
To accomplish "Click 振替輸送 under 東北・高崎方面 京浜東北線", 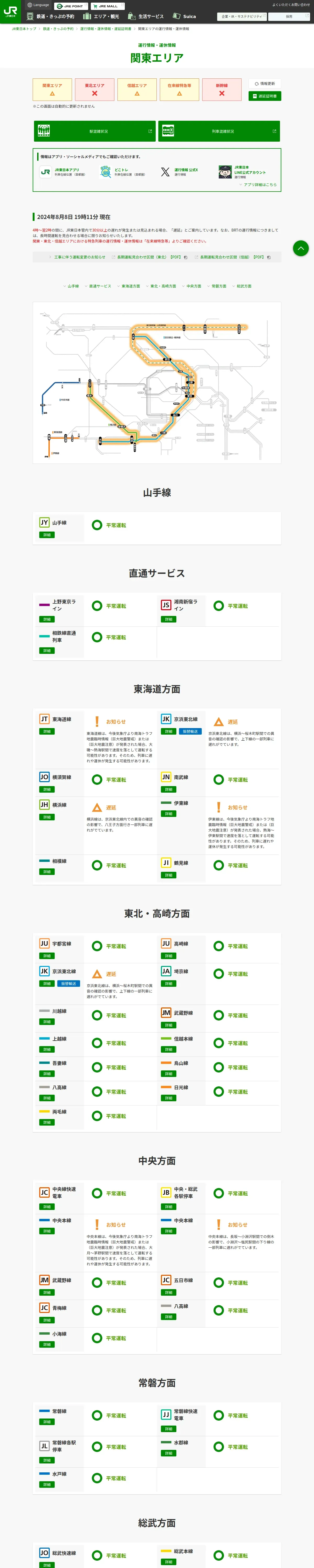I will pyautogui.click(x=68, y=984).
